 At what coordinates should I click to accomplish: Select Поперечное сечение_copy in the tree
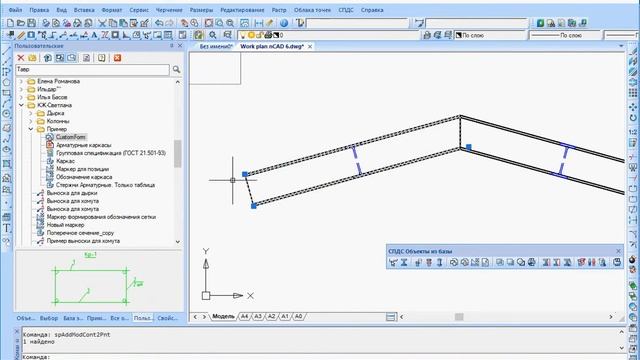pyautogui.click(x=80, y=233)
